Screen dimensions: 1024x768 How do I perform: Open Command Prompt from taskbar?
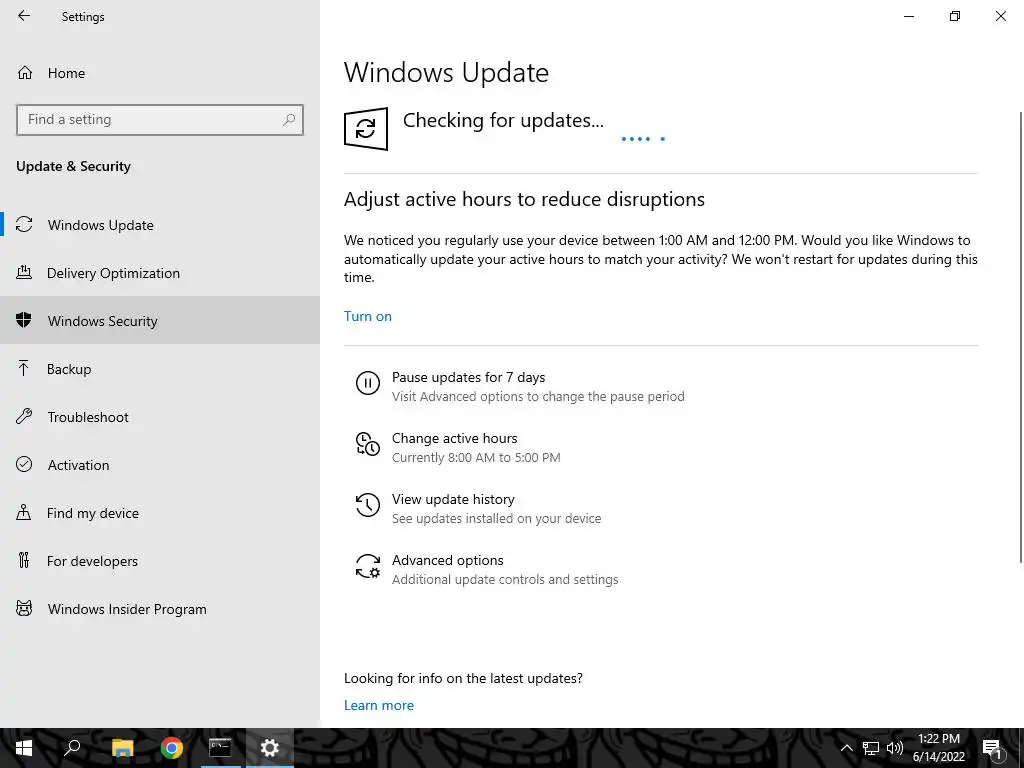pyautogui.click(x=220, y=748)
